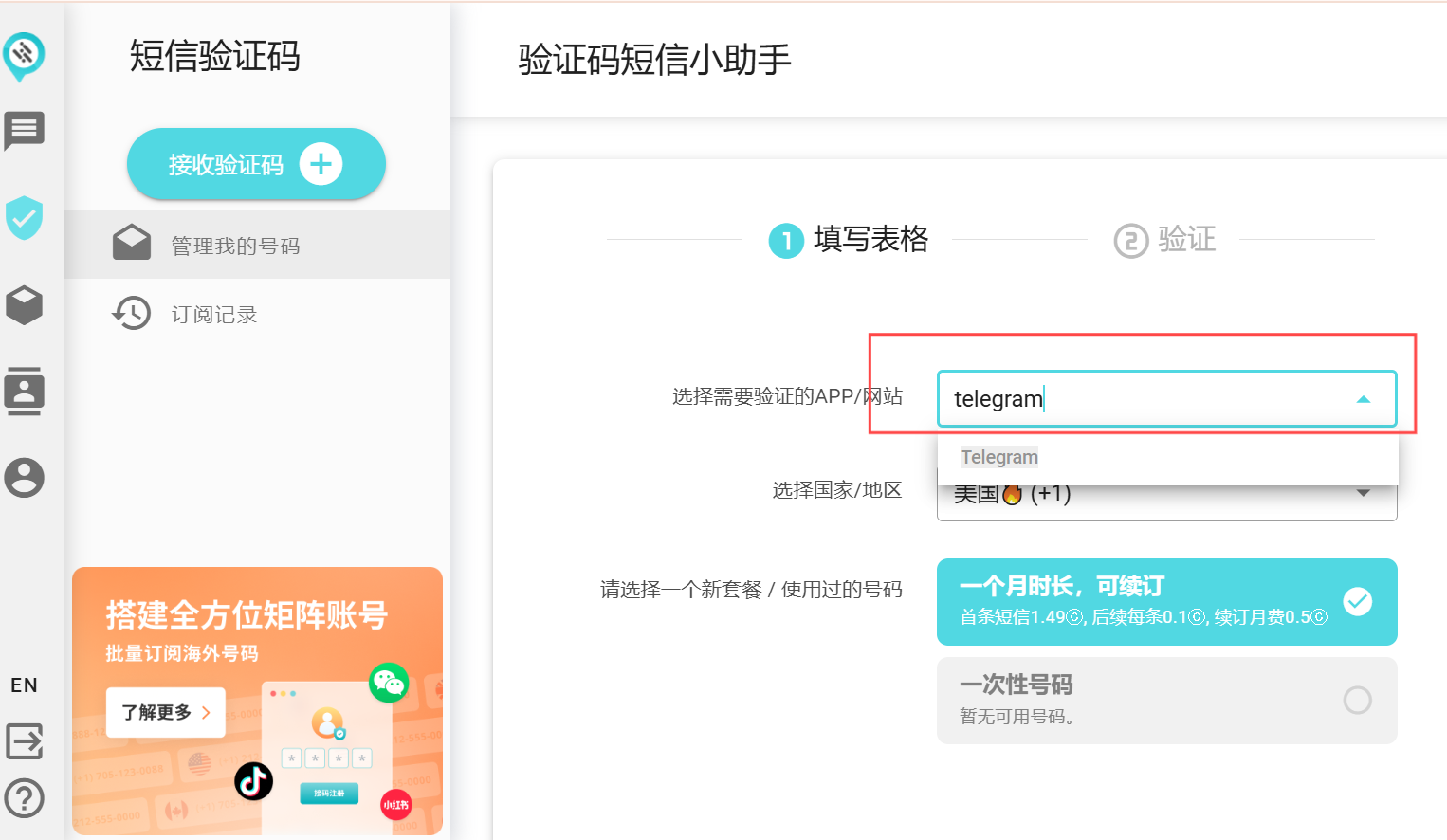Select step 1 填写表格
This screenshot has height=840, width=1447.
click(849, 240)
